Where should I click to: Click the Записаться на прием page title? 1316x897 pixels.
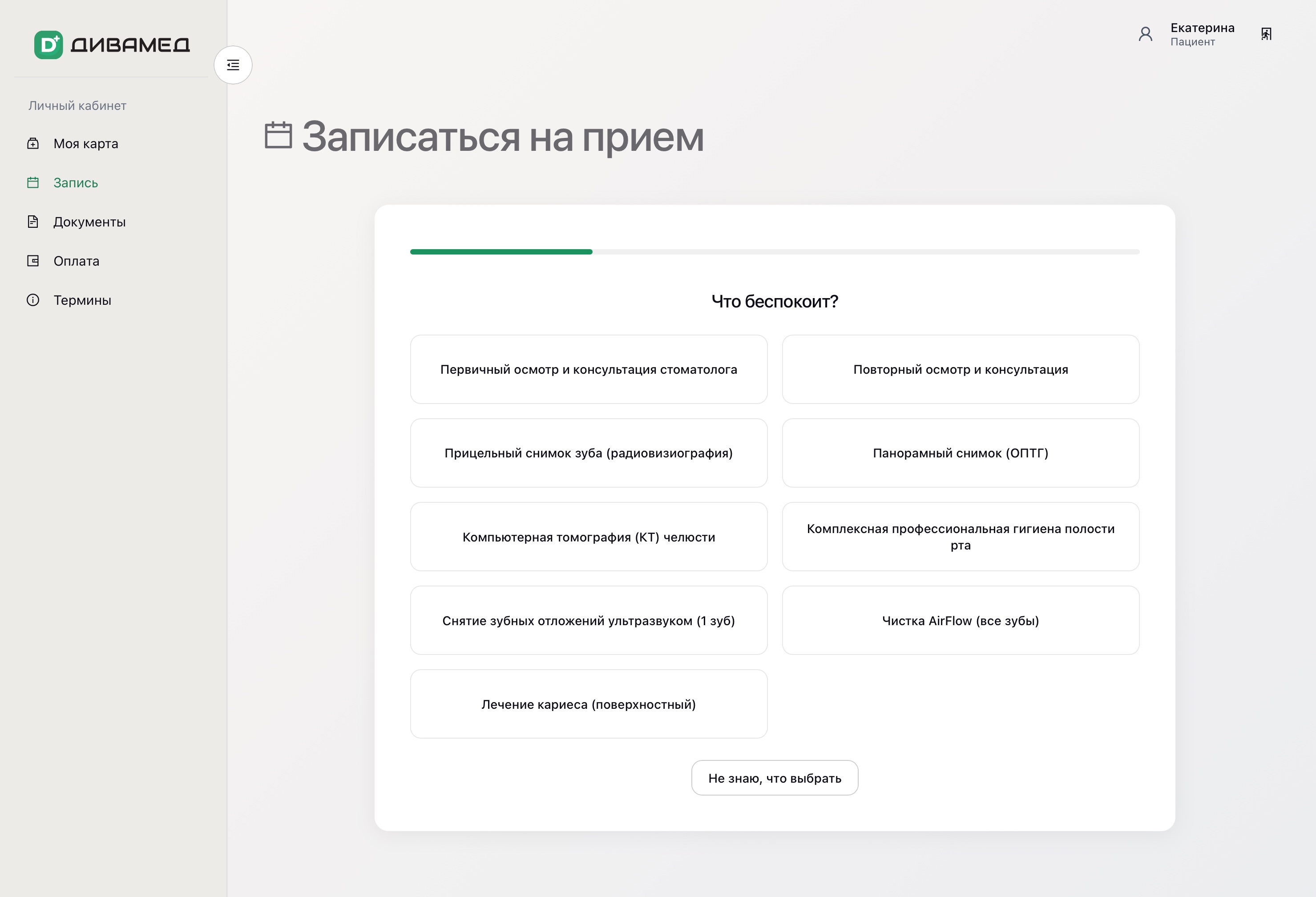(x=503, y=137)
